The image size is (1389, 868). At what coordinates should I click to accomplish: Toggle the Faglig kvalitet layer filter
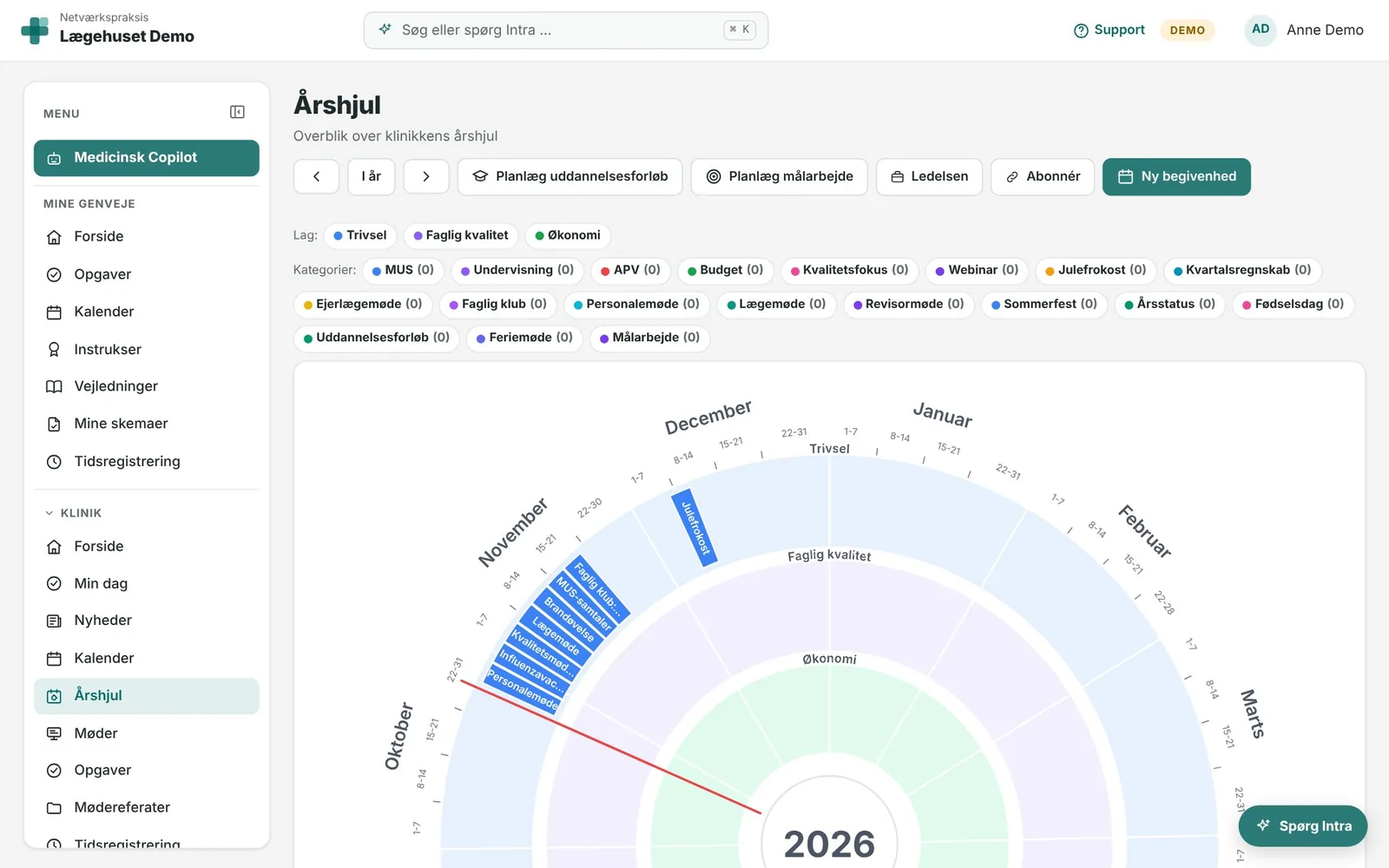[x=461, y=235]
